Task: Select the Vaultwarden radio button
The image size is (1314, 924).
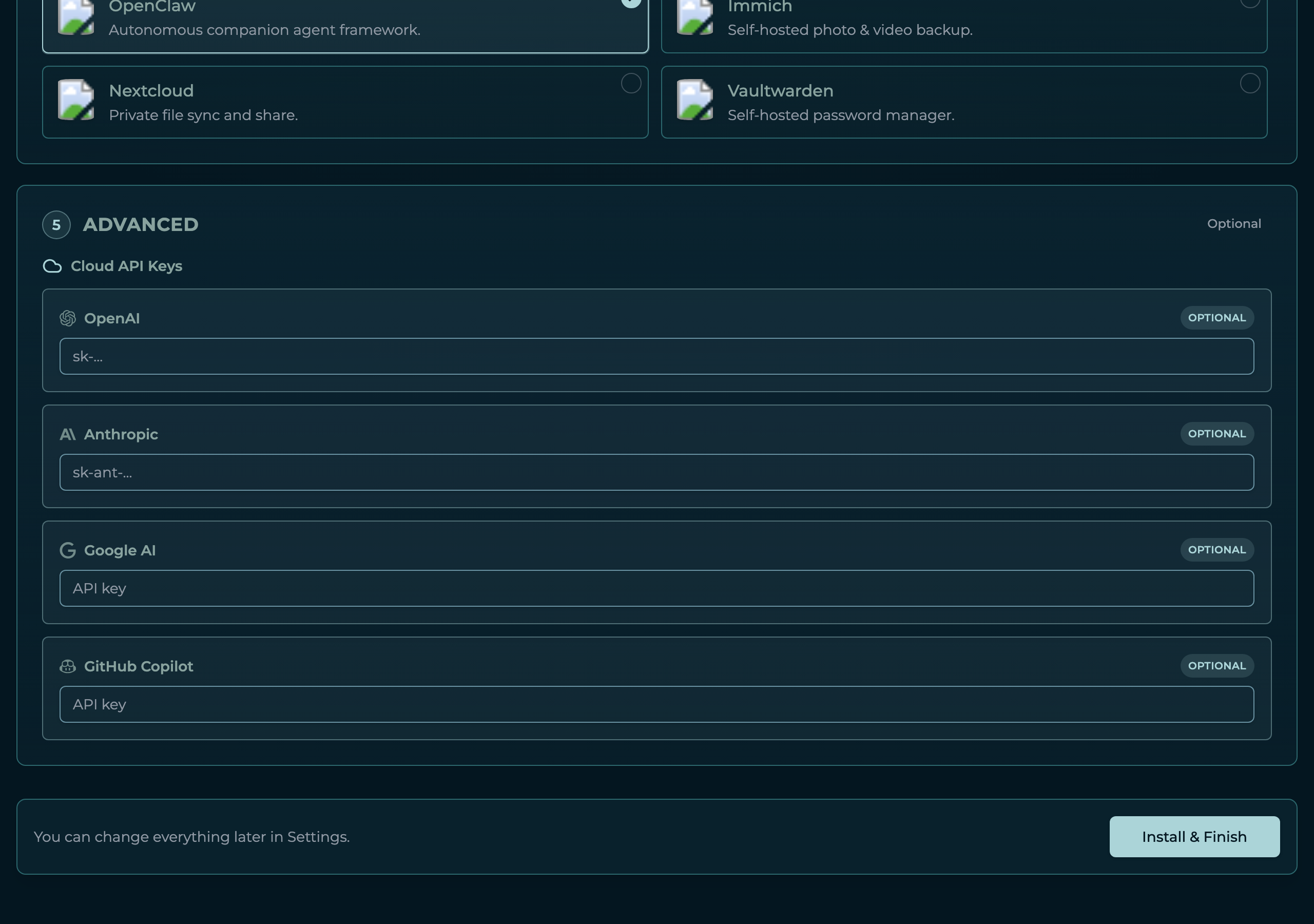Action: 1250,84
